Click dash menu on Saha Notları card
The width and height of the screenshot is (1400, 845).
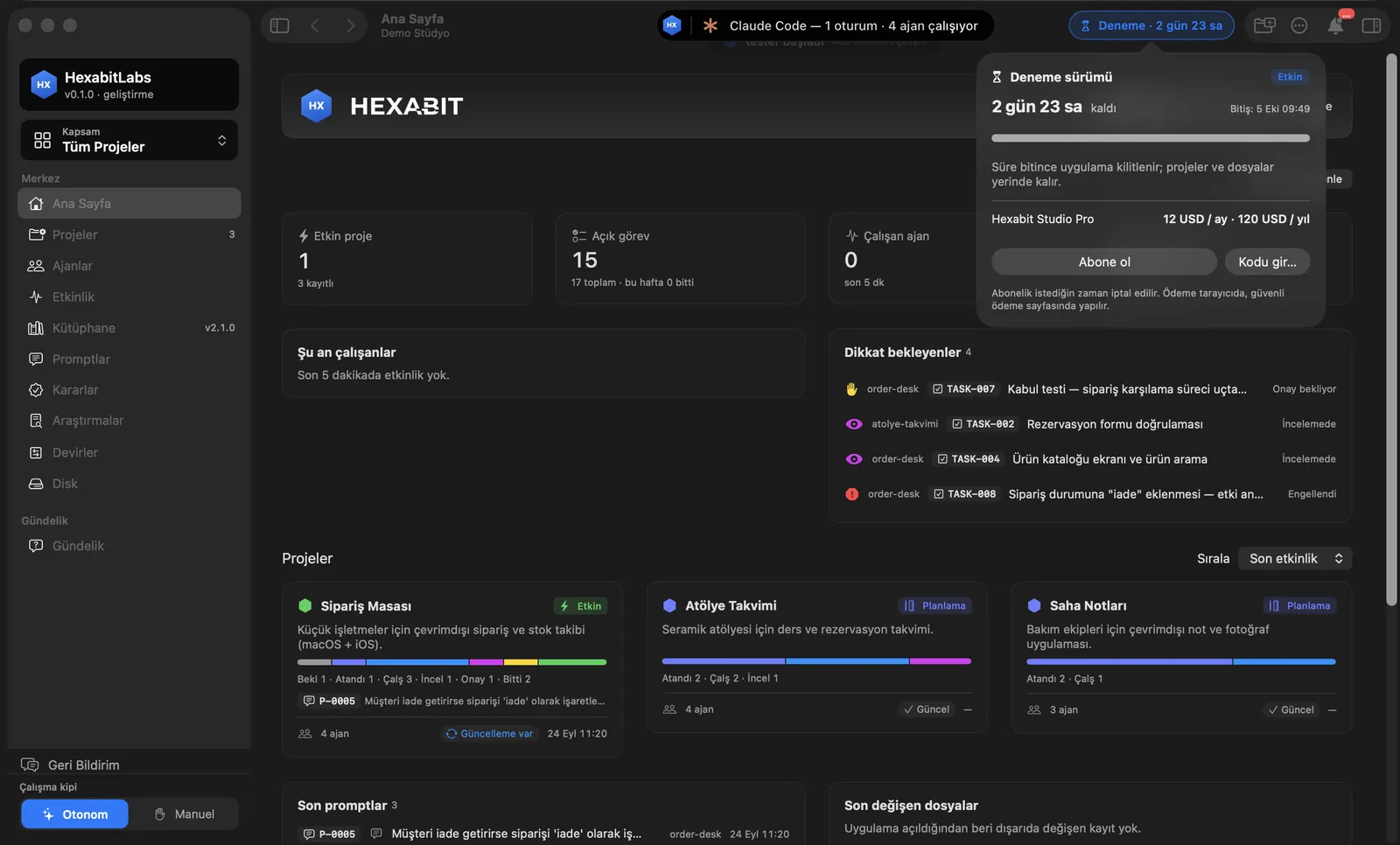click(1332, 709)
